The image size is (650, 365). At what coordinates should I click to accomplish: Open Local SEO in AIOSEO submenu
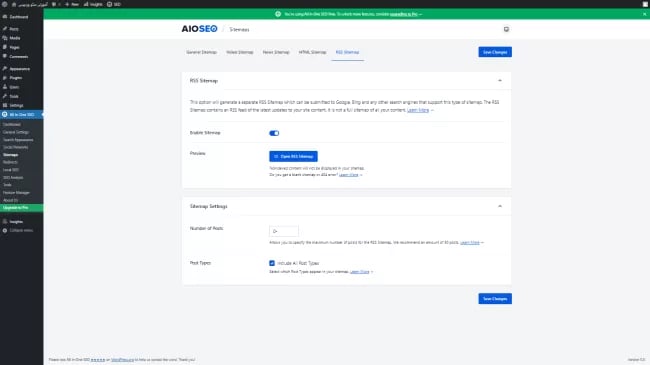point(11,170)
